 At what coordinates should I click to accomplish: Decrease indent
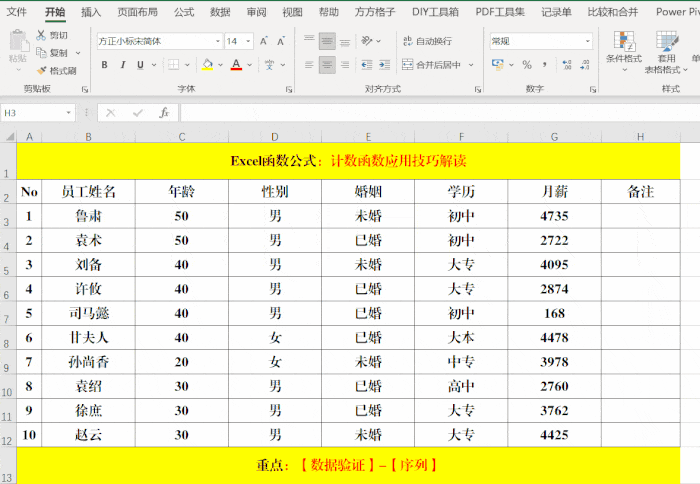[x=367, y=65]
